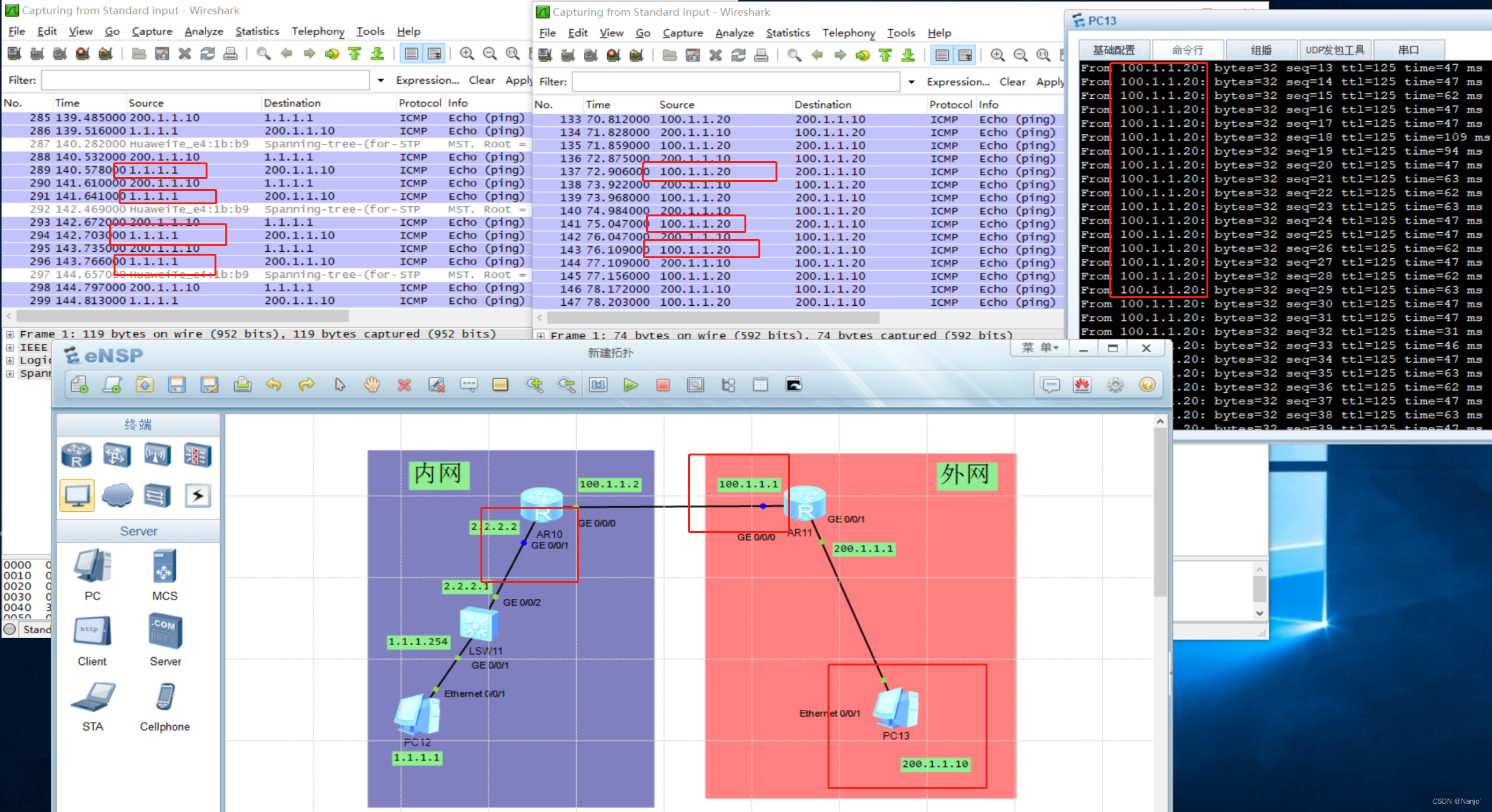Switch to the 命令行 tab in PC13
1492x812 pixels.
pyautogui.click(x=1187, y=49)
